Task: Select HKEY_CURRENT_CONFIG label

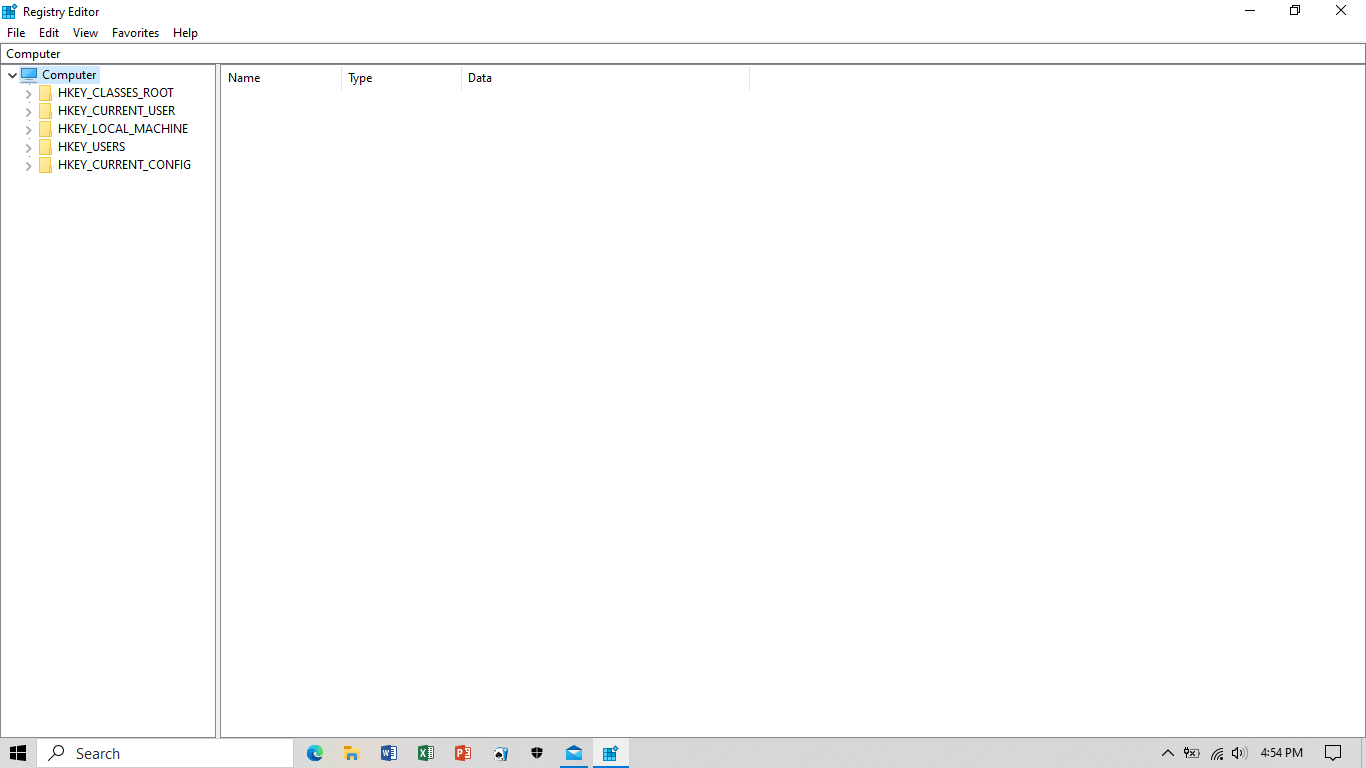Action: tap(124, 165)
